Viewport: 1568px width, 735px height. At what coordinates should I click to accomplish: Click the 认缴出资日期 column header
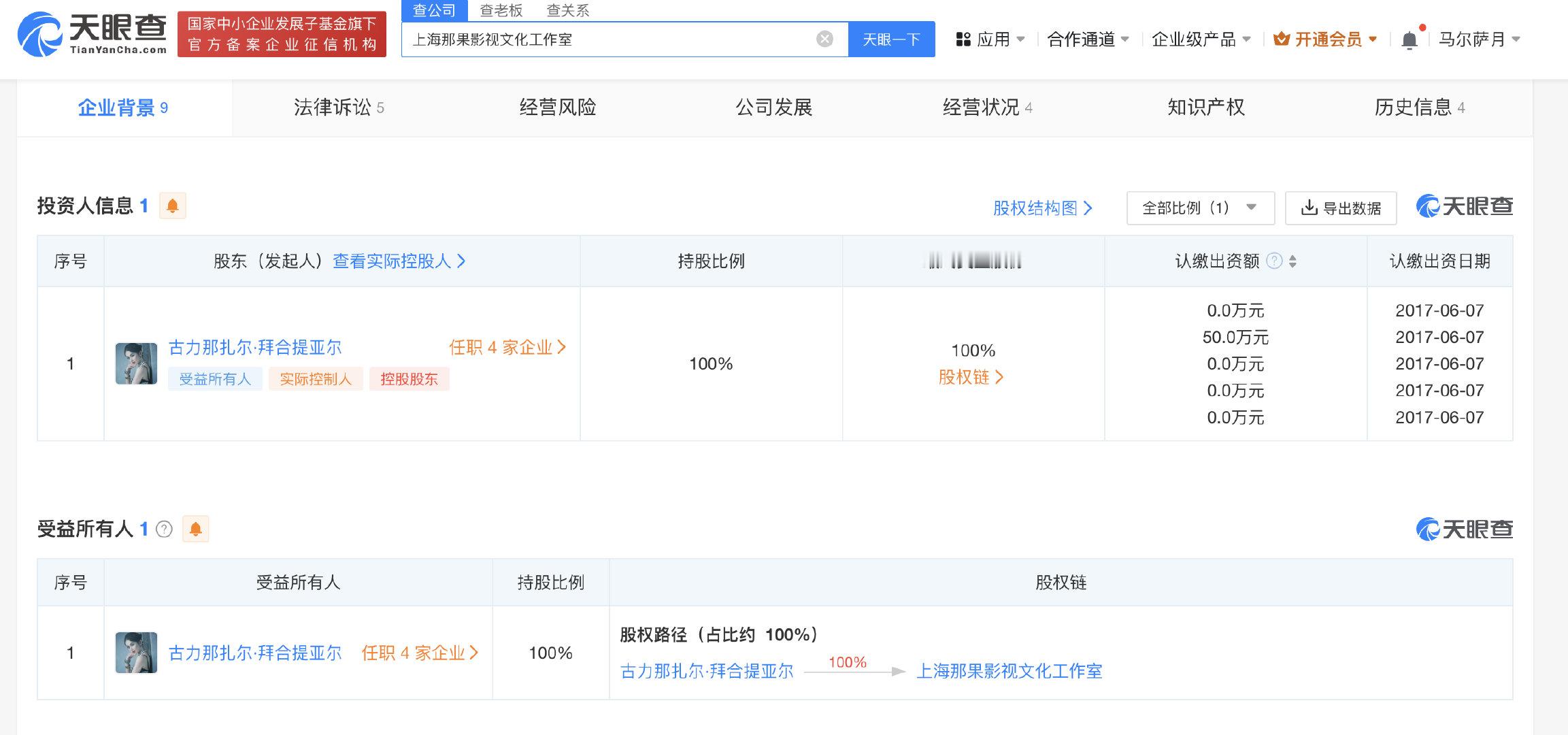coord(1439,261)
